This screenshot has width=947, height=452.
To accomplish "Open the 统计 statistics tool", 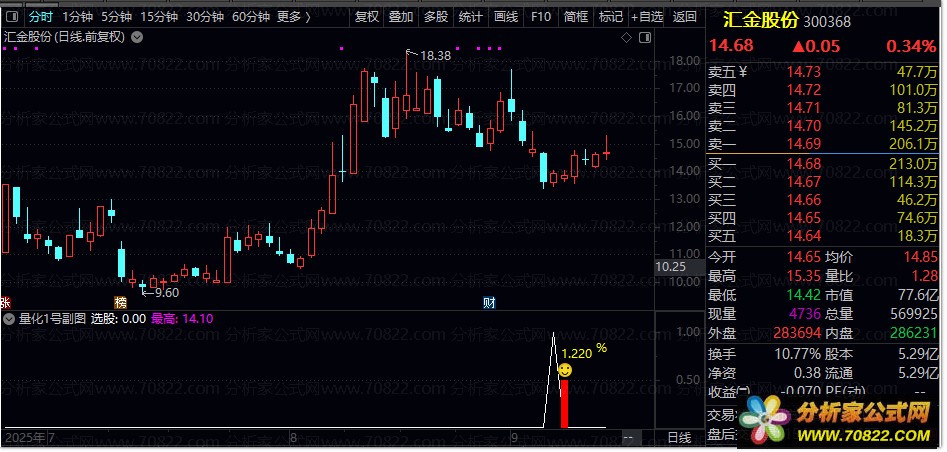I will 470,17.
